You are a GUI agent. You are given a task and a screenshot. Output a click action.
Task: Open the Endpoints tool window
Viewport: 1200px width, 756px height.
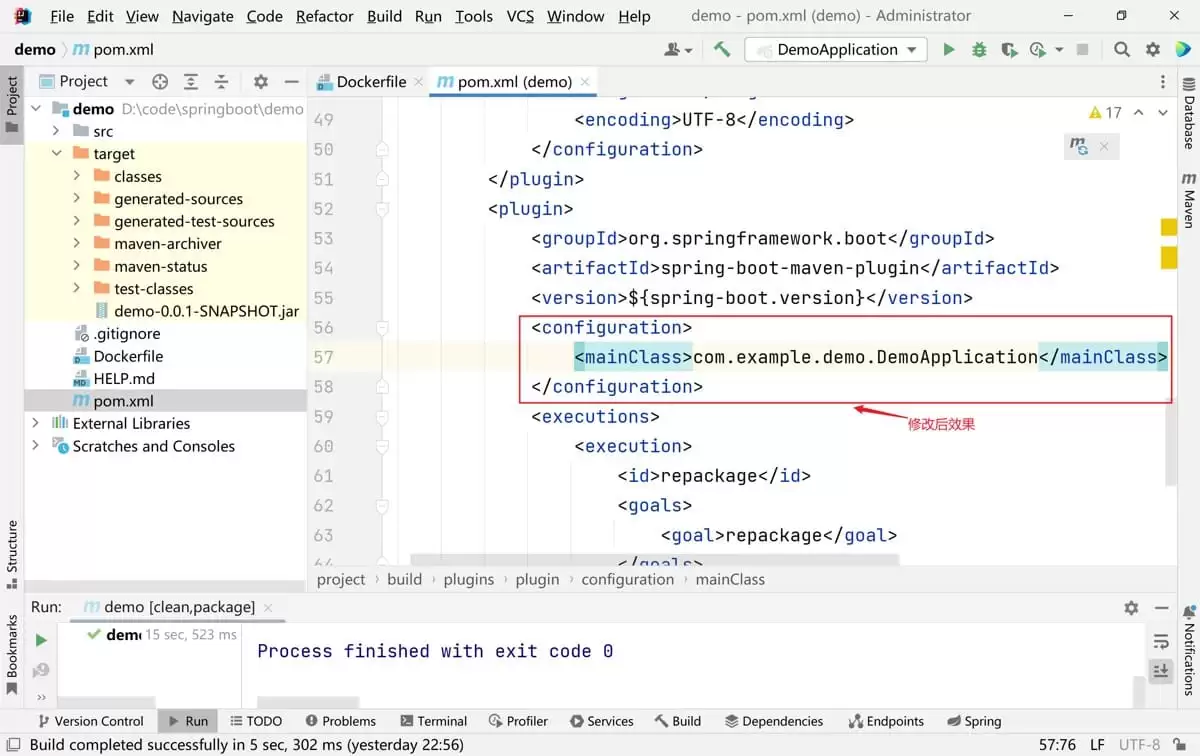pos(886,720)
